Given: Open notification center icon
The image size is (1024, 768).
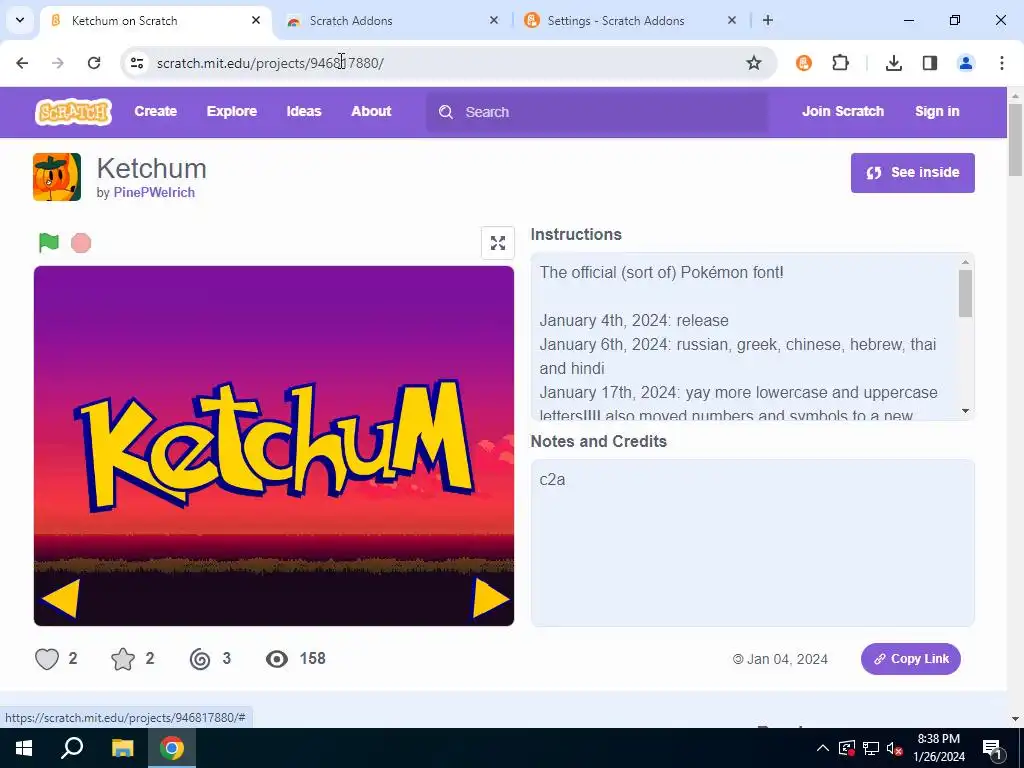Looking at the screenshot, I should click(993, 748).
